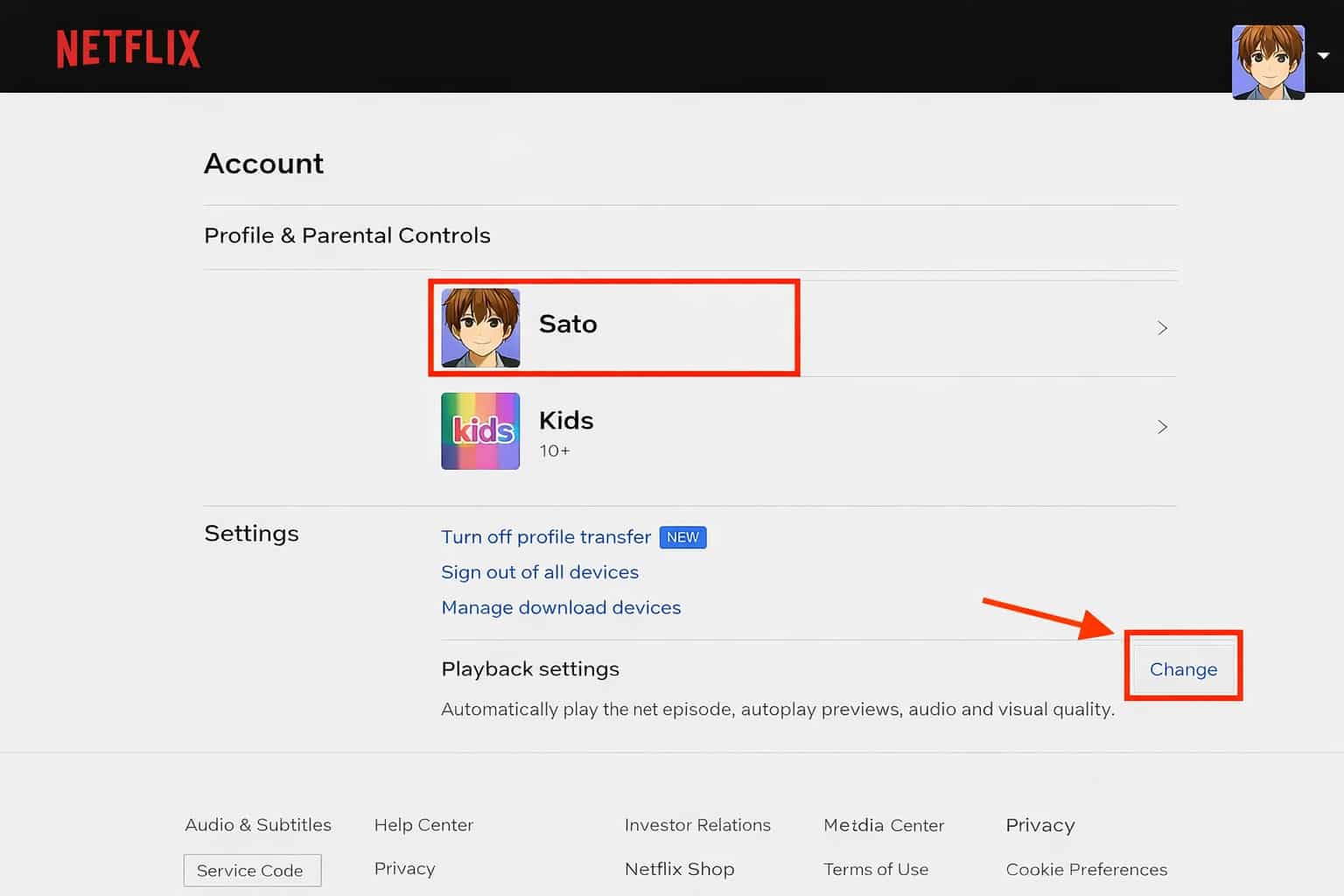Click Turn off profile transfer
Screen dimensions: 1344x896
tap(545, 536)
